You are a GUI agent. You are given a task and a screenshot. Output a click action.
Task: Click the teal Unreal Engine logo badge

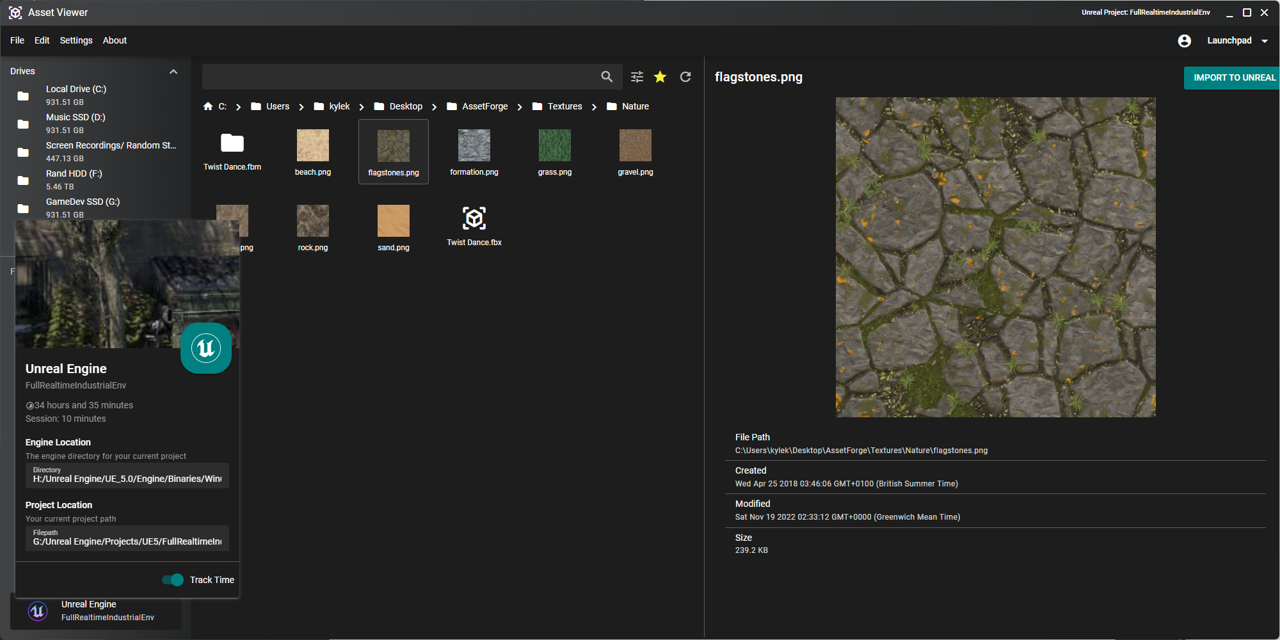coord(206,348)
